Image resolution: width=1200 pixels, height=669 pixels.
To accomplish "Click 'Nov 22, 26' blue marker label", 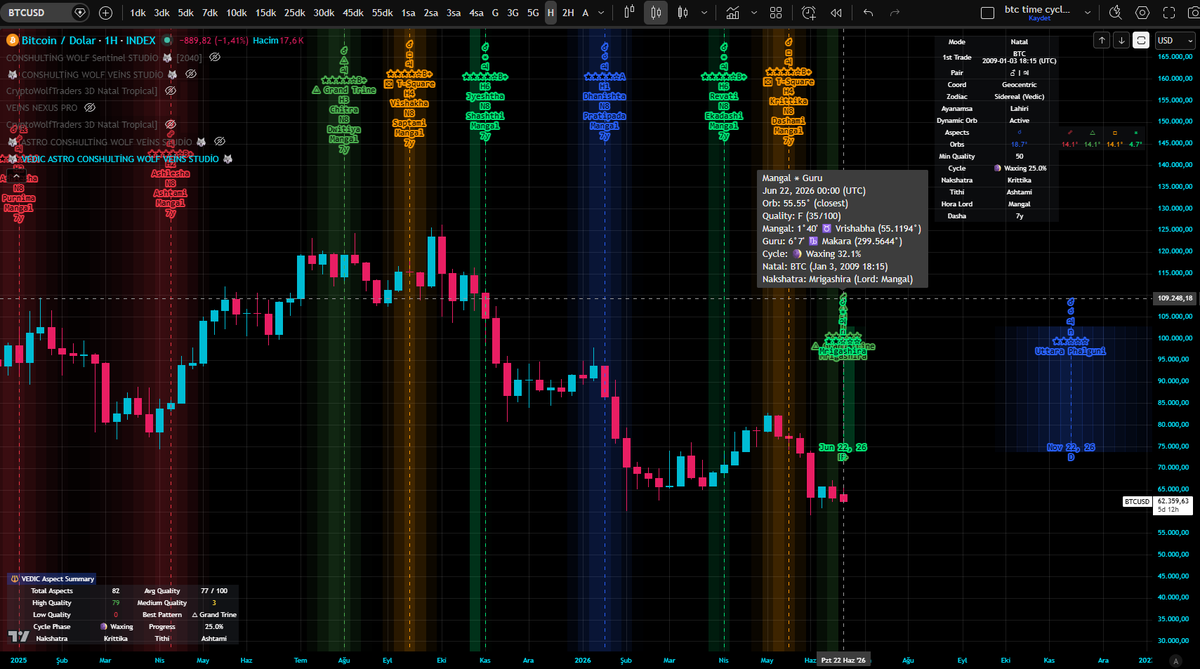I will click(x=1070, y=447).
